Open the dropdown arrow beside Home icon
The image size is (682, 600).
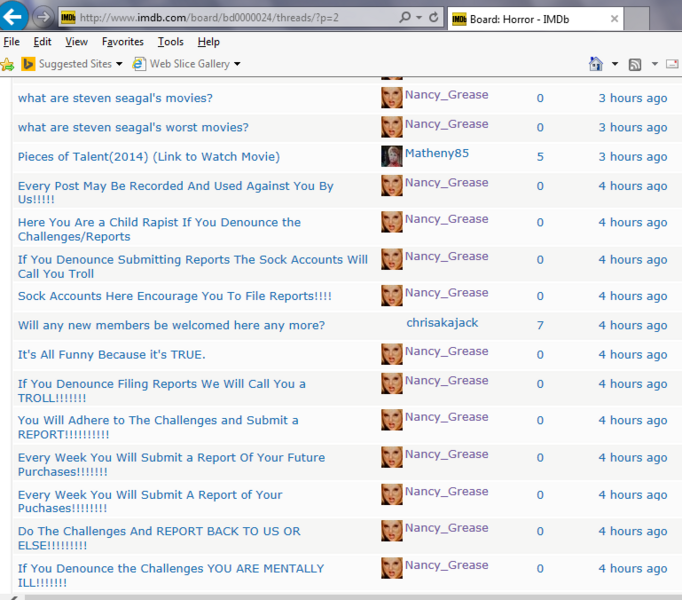[x=615, y=64]
